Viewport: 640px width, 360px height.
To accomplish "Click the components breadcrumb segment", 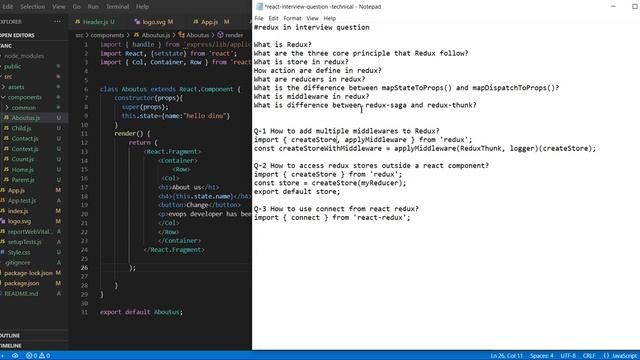I will [x=107, y=36].
